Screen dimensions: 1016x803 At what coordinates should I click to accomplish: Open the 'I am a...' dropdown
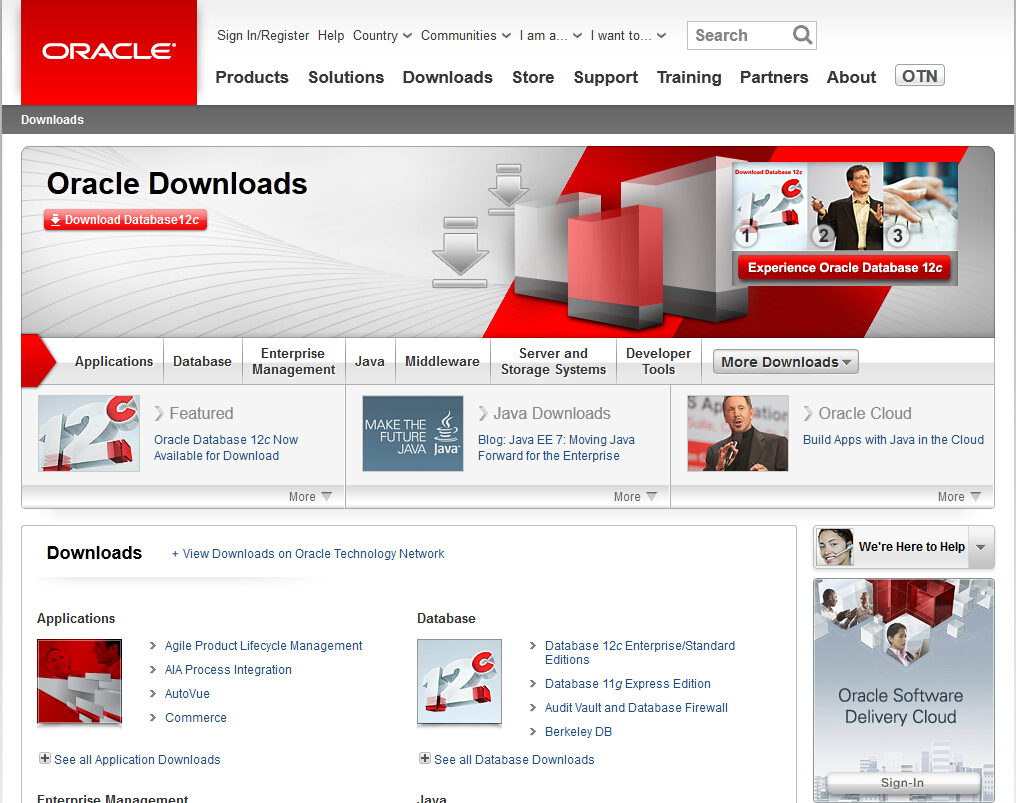coord(551,36)
